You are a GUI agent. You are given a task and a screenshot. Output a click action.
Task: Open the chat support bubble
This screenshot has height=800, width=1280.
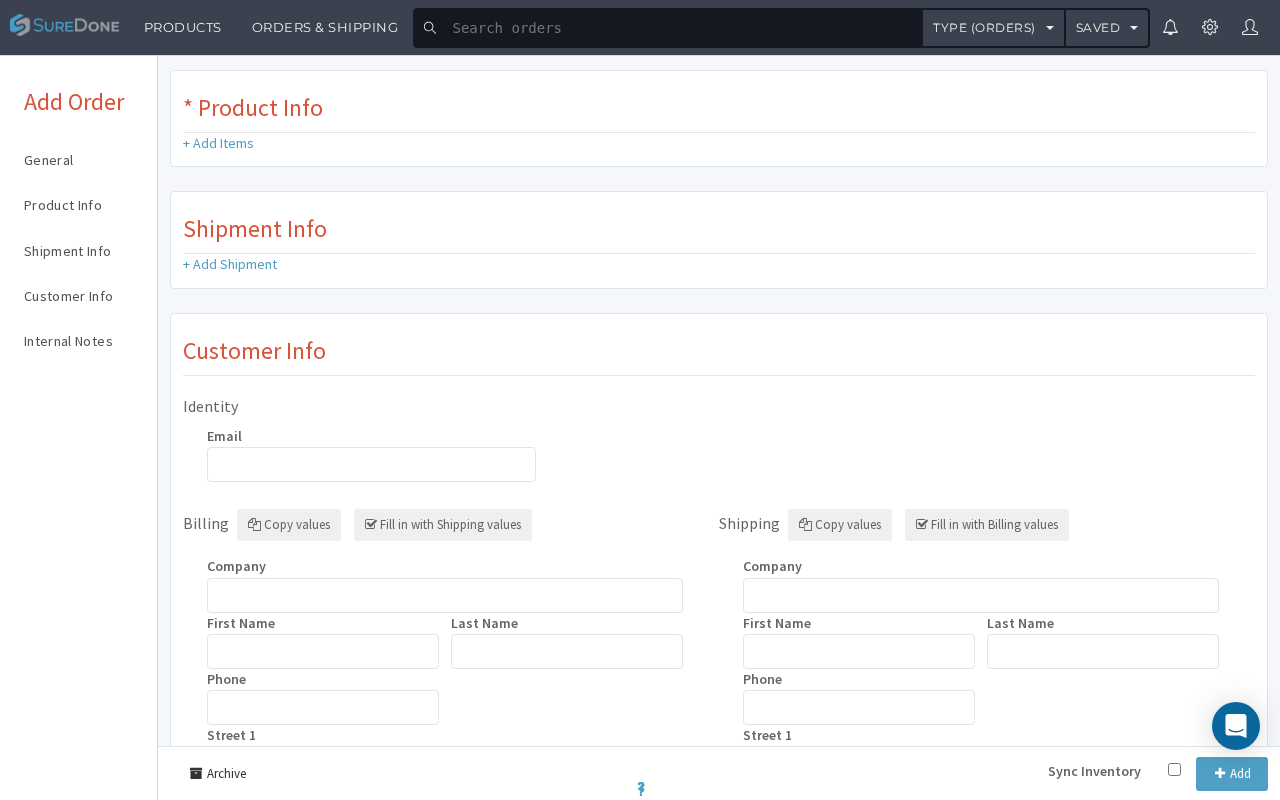coord(1236,726)
